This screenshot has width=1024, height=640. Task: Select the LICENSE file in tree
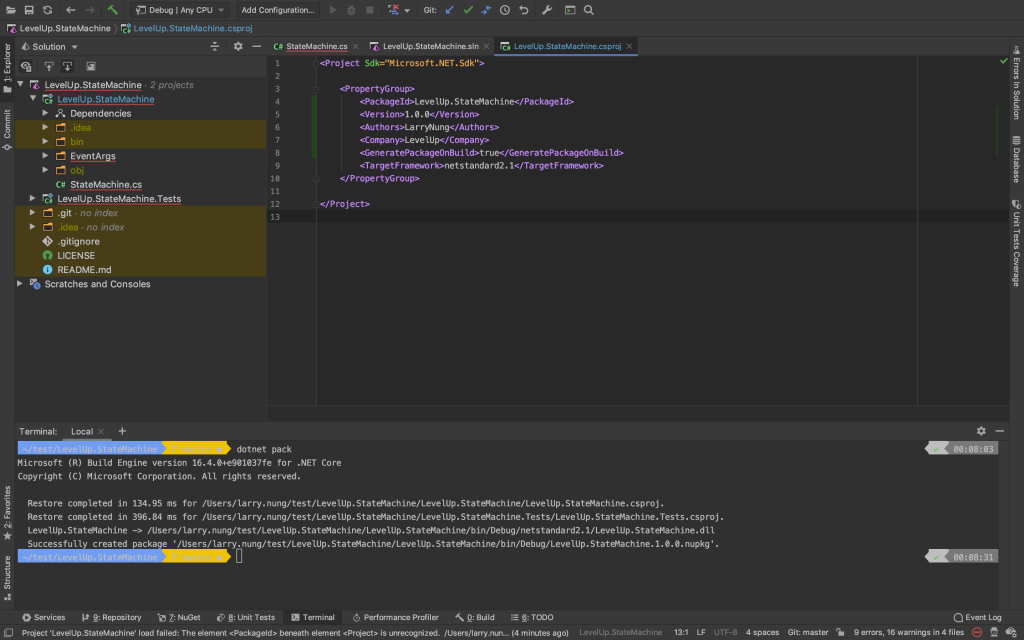click(x=76, y=256)
